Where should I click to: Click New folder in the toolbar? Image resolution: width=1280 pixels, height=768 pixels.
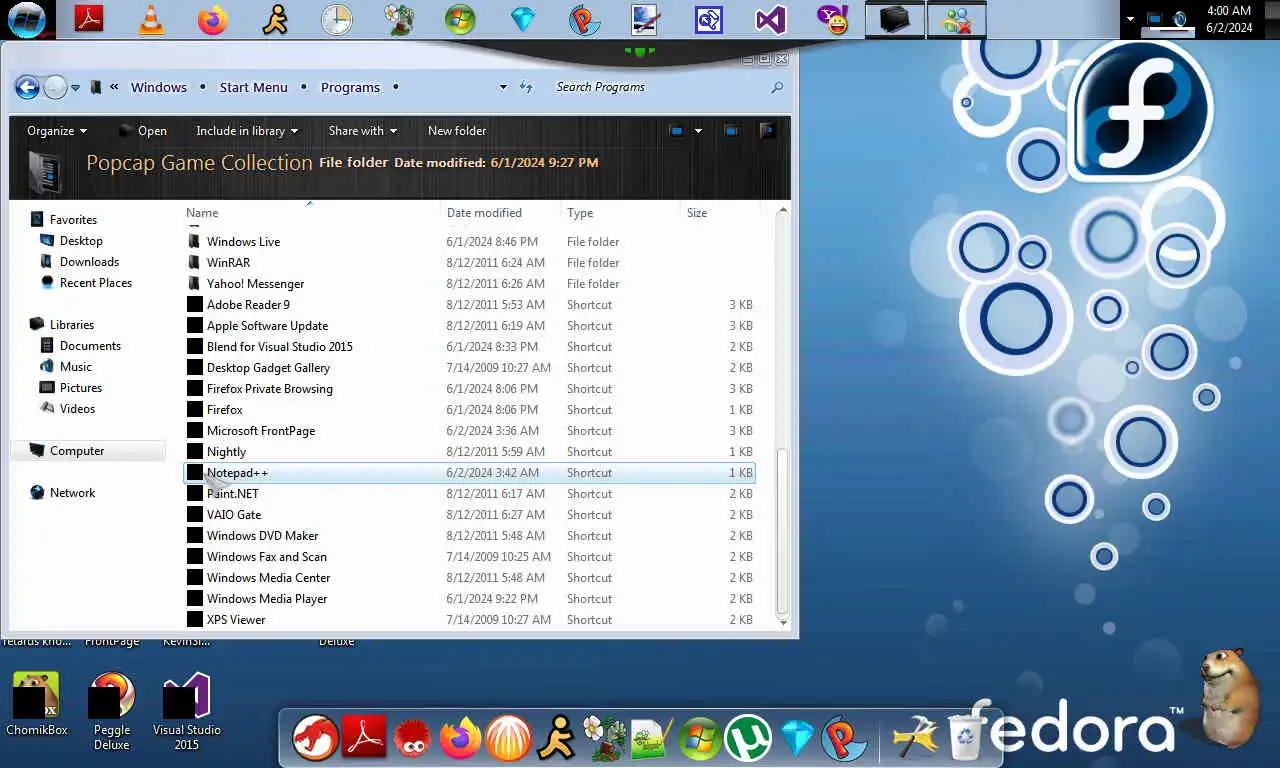[x=457, y=131]
